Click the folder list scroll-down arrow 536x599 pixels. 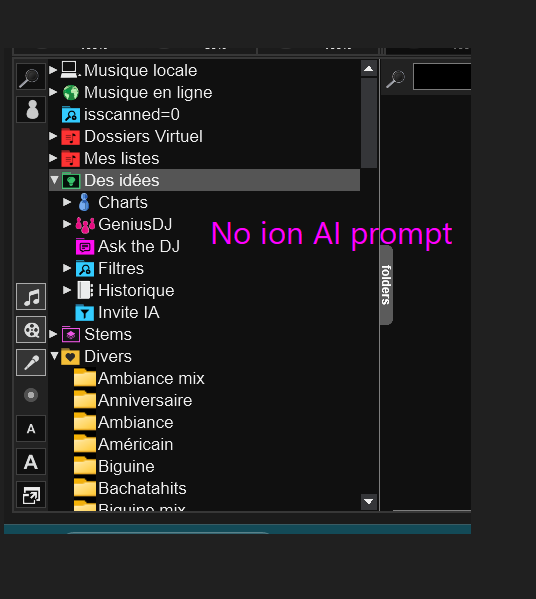pos(369,502)
